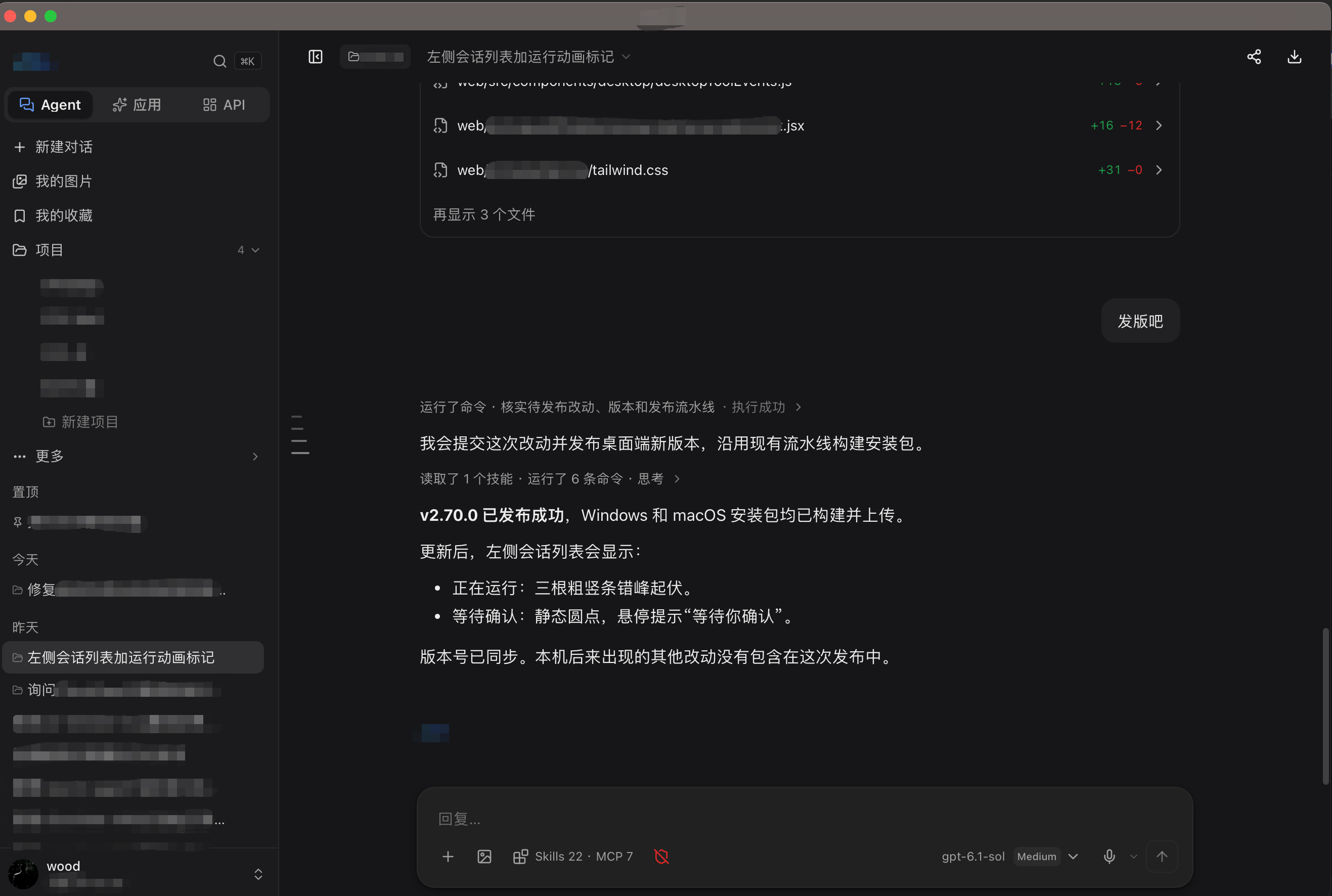This screenshot has width=1332, height=896.
Task: Click the send arrow button
Action: pyautogui.click(x=1162, y=856)
